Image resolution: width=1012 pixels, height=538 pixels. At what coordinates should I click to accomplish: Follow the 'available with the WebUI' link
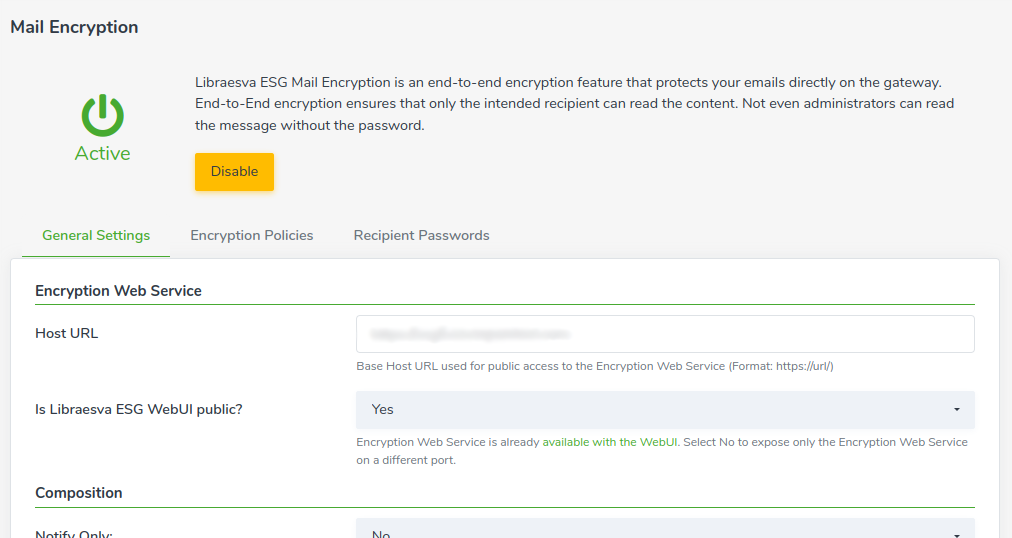coord(610,442)
